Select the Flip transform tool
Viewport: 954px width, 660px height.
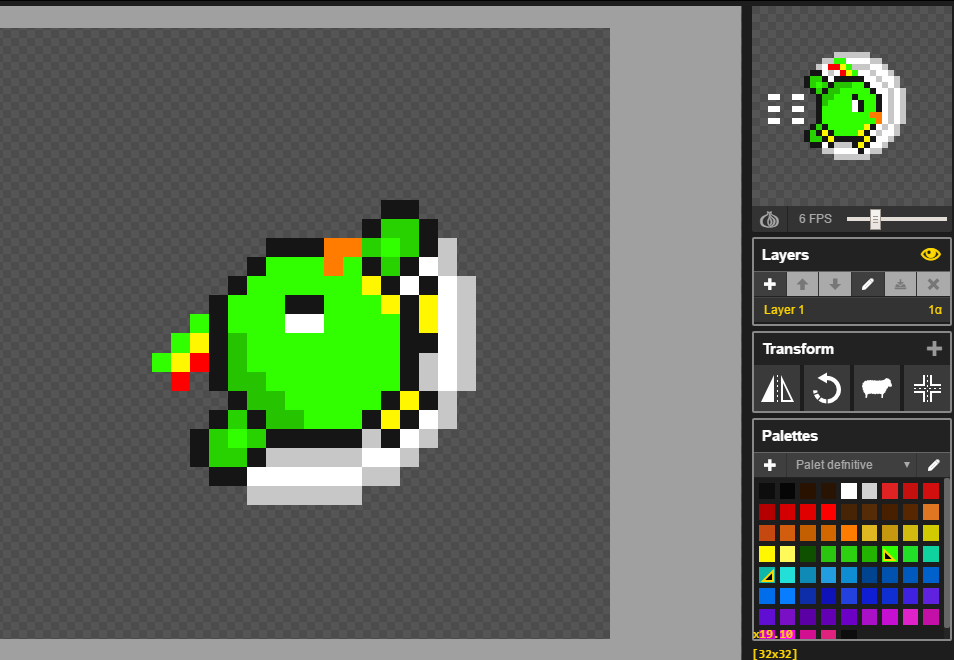[x=778, y=388]
